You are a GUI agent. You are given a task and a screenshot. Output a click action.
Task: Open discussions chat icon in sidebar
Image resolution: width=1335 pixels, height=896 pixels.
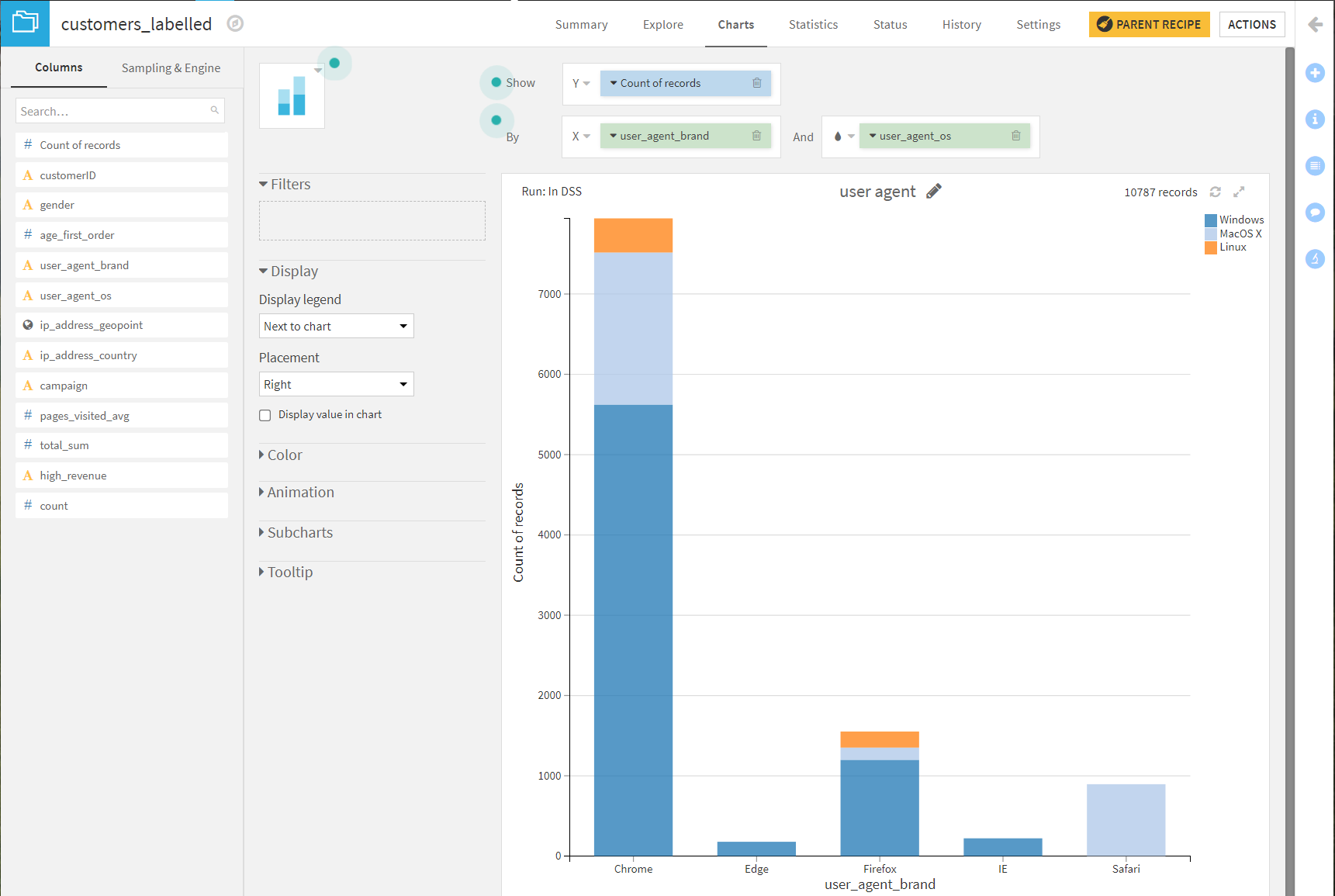tap(1315, 213)
